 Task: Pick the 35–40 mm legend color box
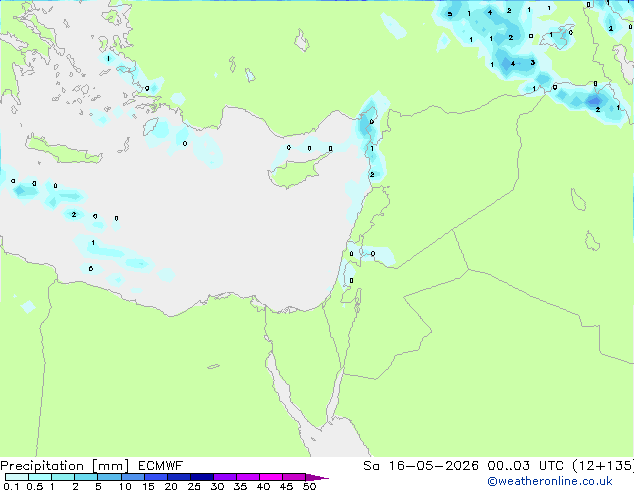pos(248,477)
